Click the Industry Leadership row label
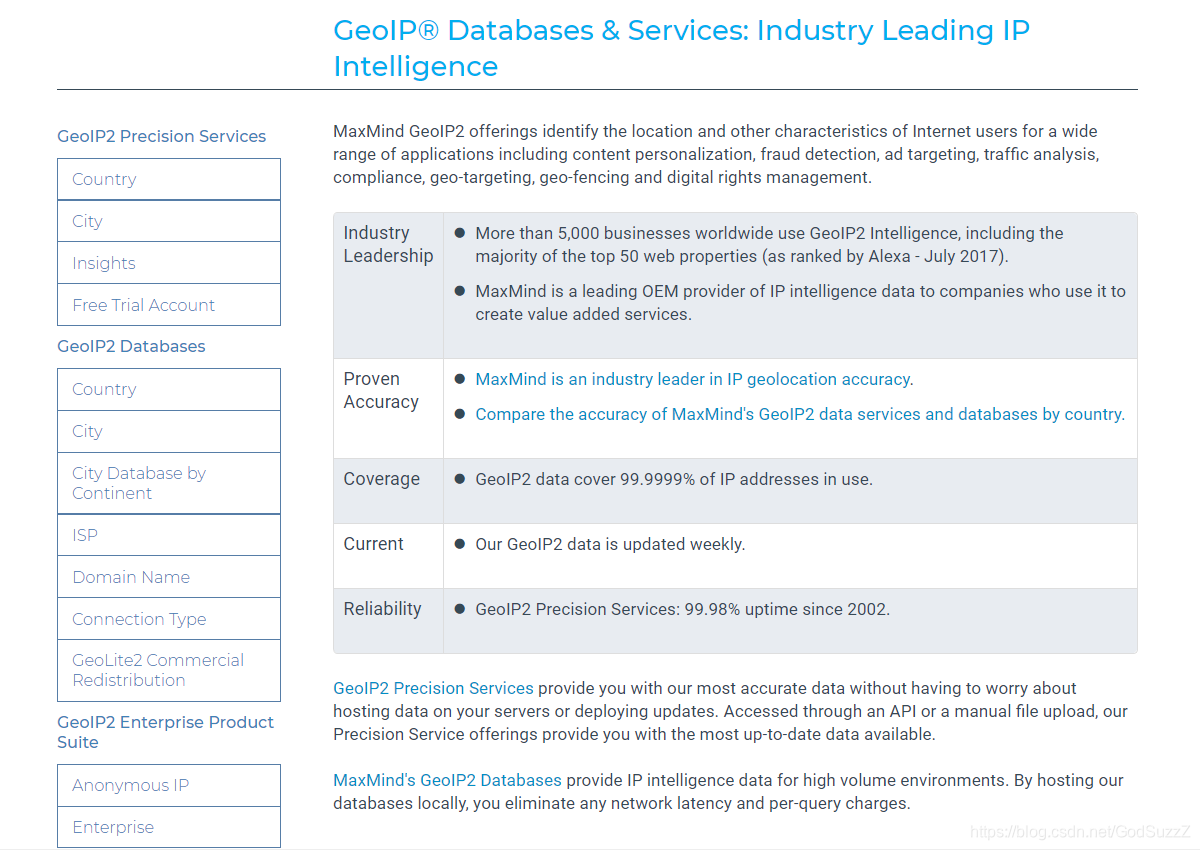The image size is (1200, 850). point(388,244)
